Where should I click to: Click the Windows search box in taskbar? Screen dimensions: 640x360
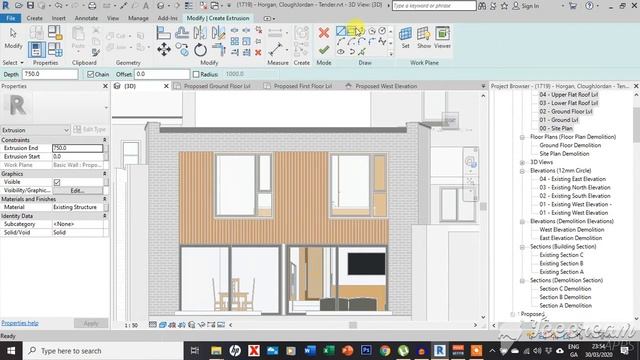tap(102, 351)
